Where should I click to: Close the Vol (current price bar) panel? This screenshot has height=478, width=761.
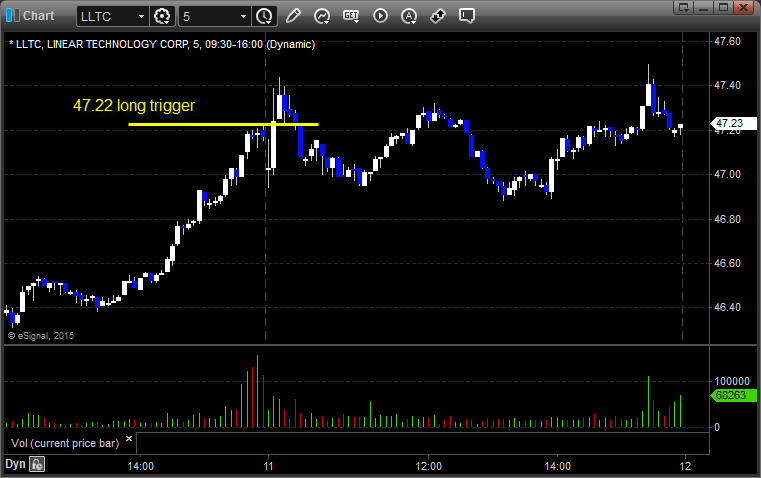coord(129,439)
